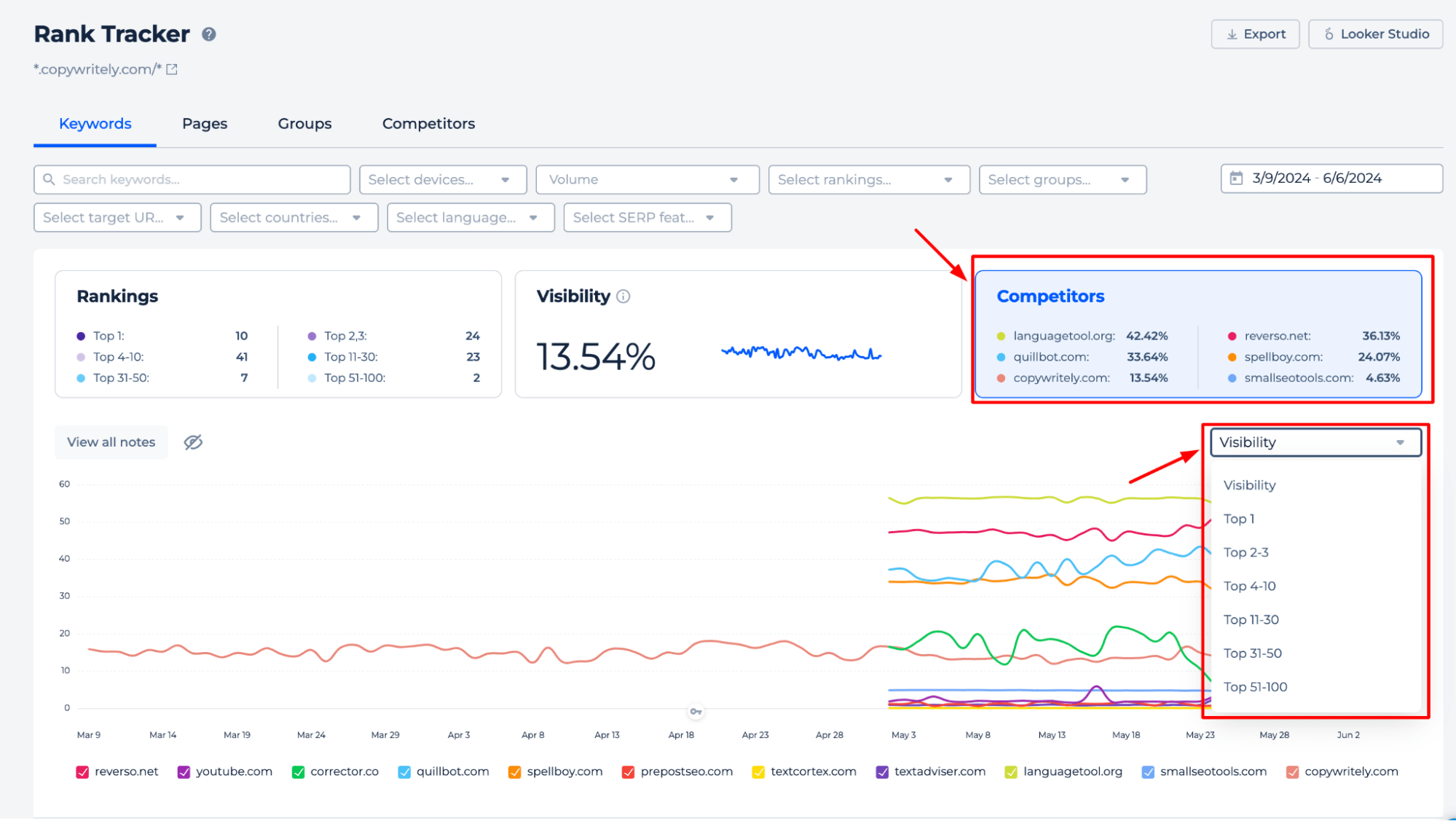This screenshot has height=821, width=1456.
Task: Click smallseotools.com 4.63% competitor entry
Action: (1314, 378)
